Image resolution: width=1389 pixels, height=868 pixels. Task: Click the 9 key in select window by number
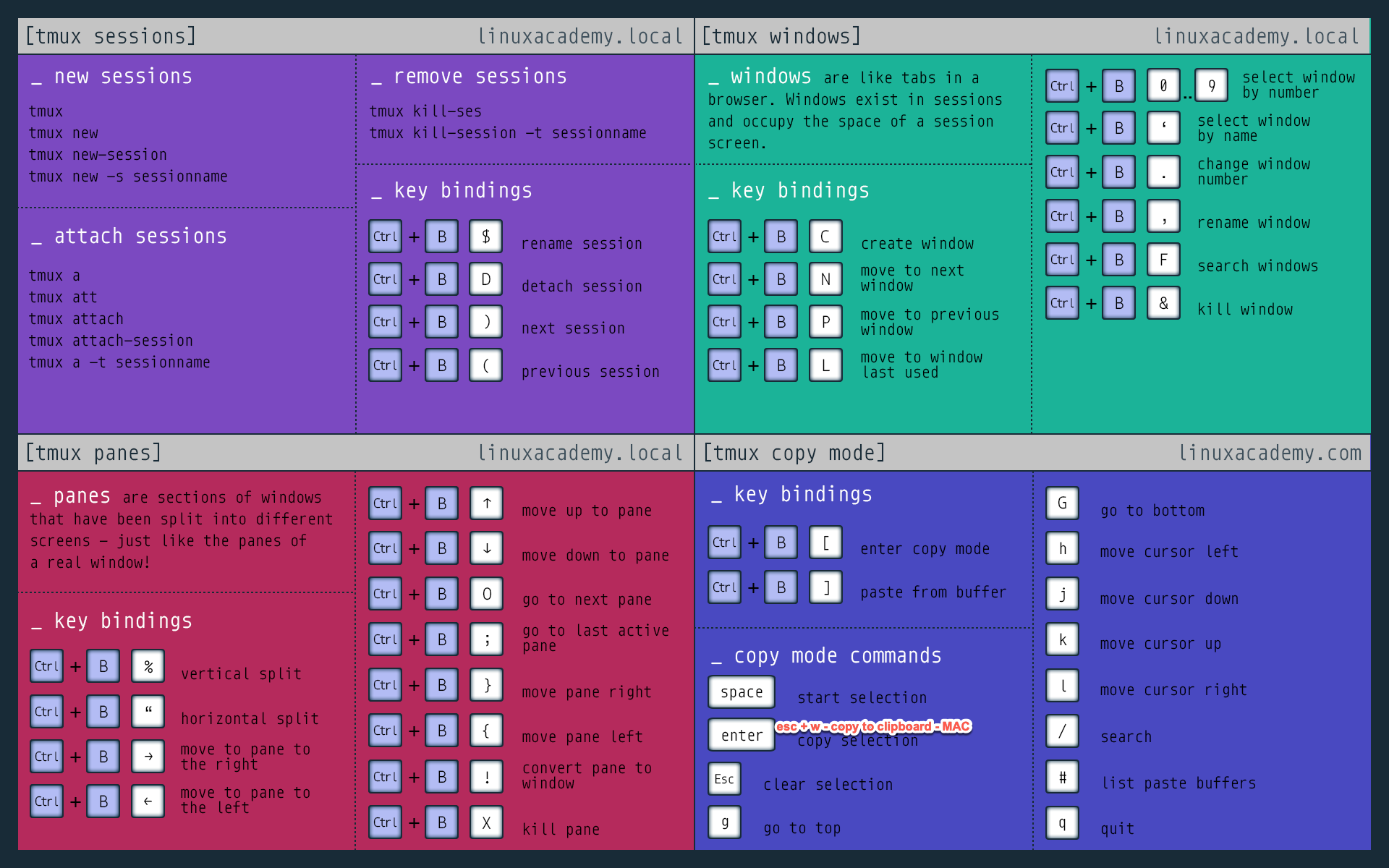[1212, 86]
